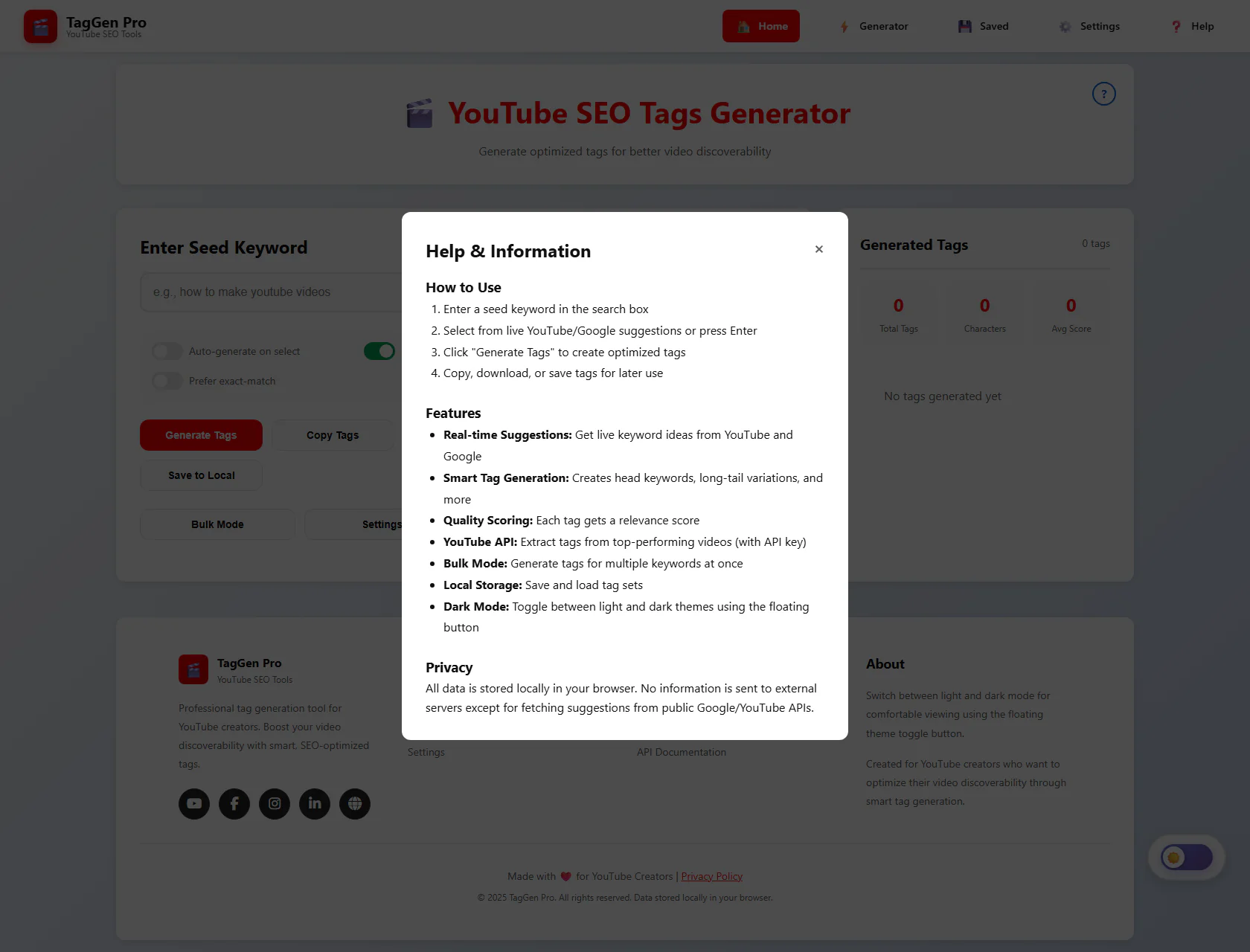
Task: Open the YouTube social icon in footer
Action: 194,804
